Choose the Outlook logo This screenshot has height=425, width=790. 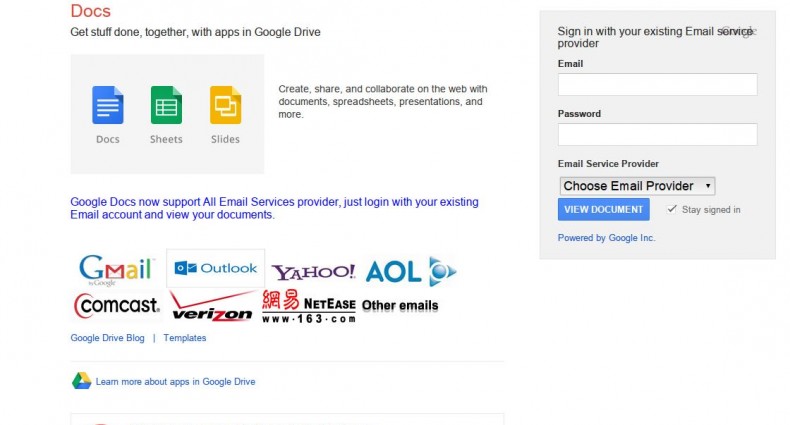[x=215, y=268]
